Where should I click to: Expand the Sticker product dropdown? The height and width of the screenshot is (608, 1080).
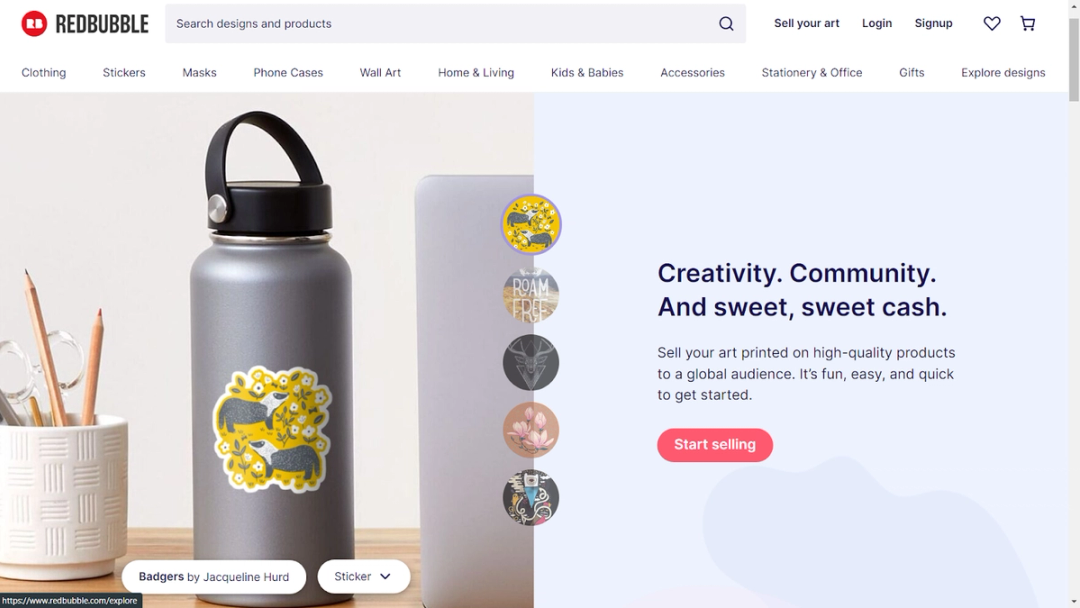point(364,576)
